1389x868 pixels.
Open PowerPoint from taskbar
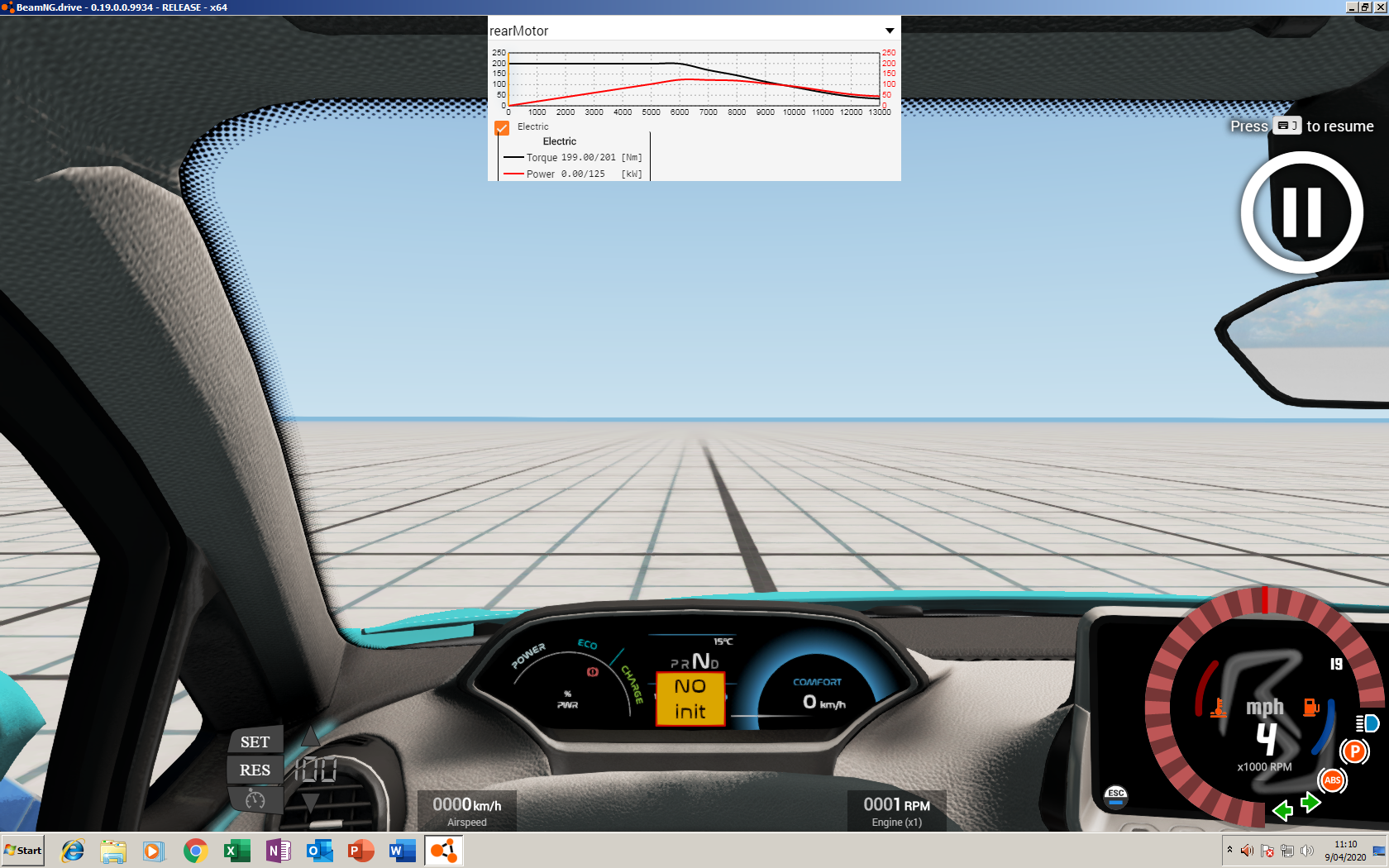click(361, 850)
